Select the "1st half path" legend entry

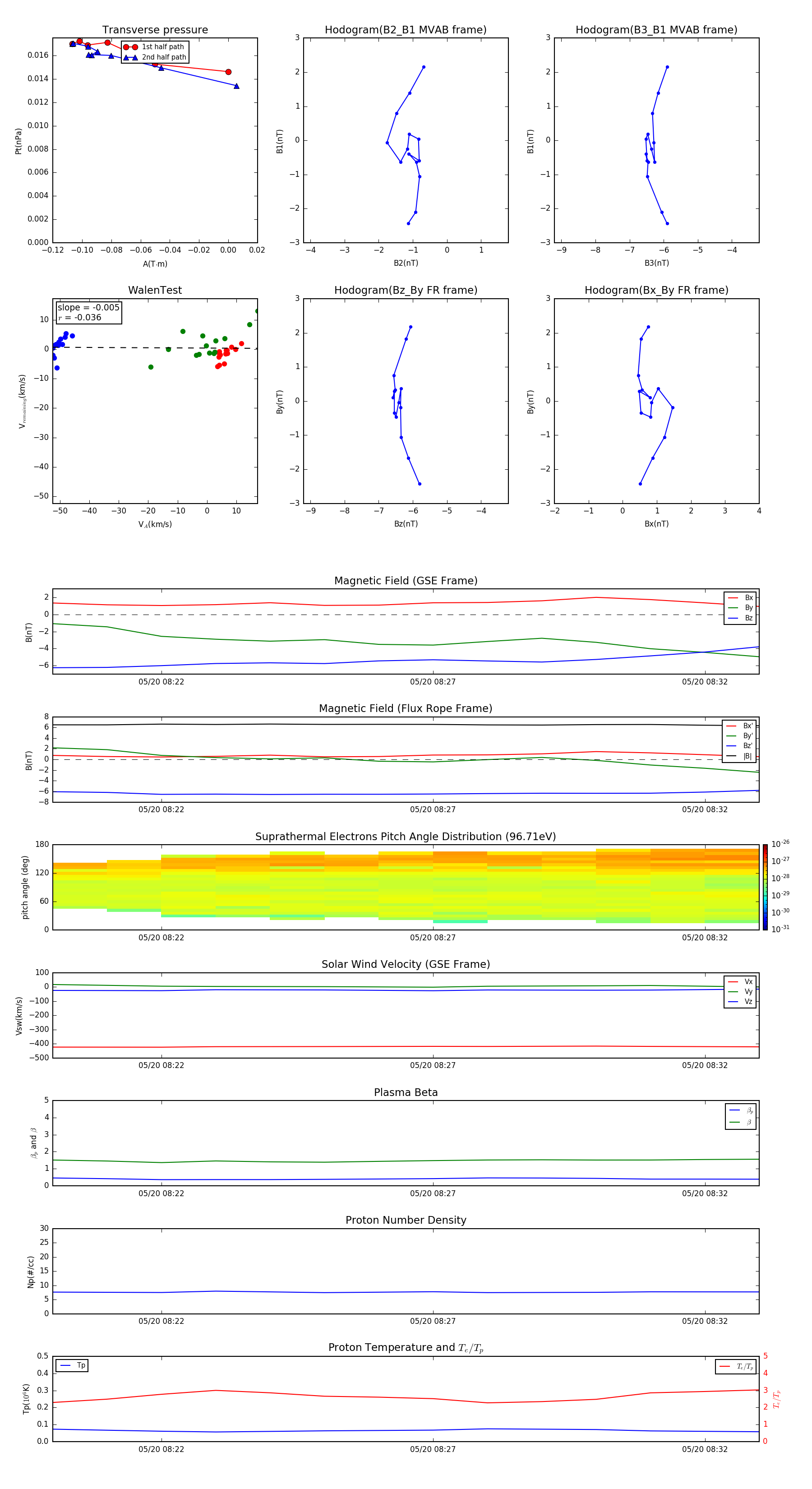click(x=154, y=47)
